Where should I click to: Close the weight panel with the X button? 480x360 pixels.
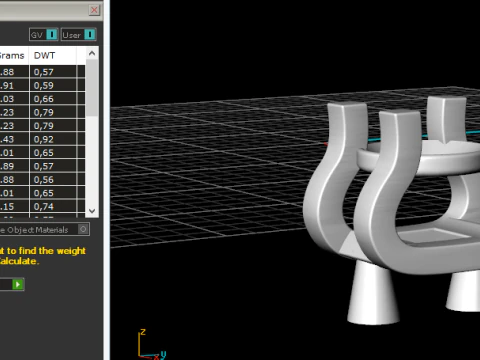click(x=94, y=10)
